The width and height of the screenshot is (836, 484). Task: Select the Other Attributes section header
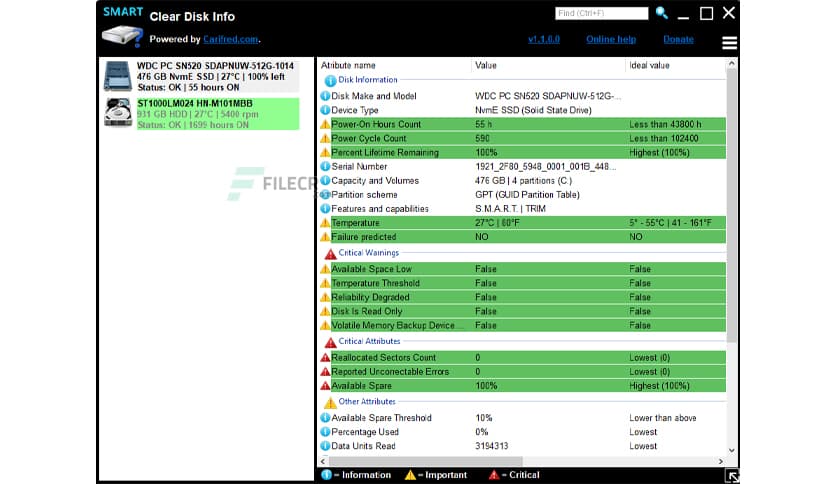pyautogui.click(x=367, y=401)
